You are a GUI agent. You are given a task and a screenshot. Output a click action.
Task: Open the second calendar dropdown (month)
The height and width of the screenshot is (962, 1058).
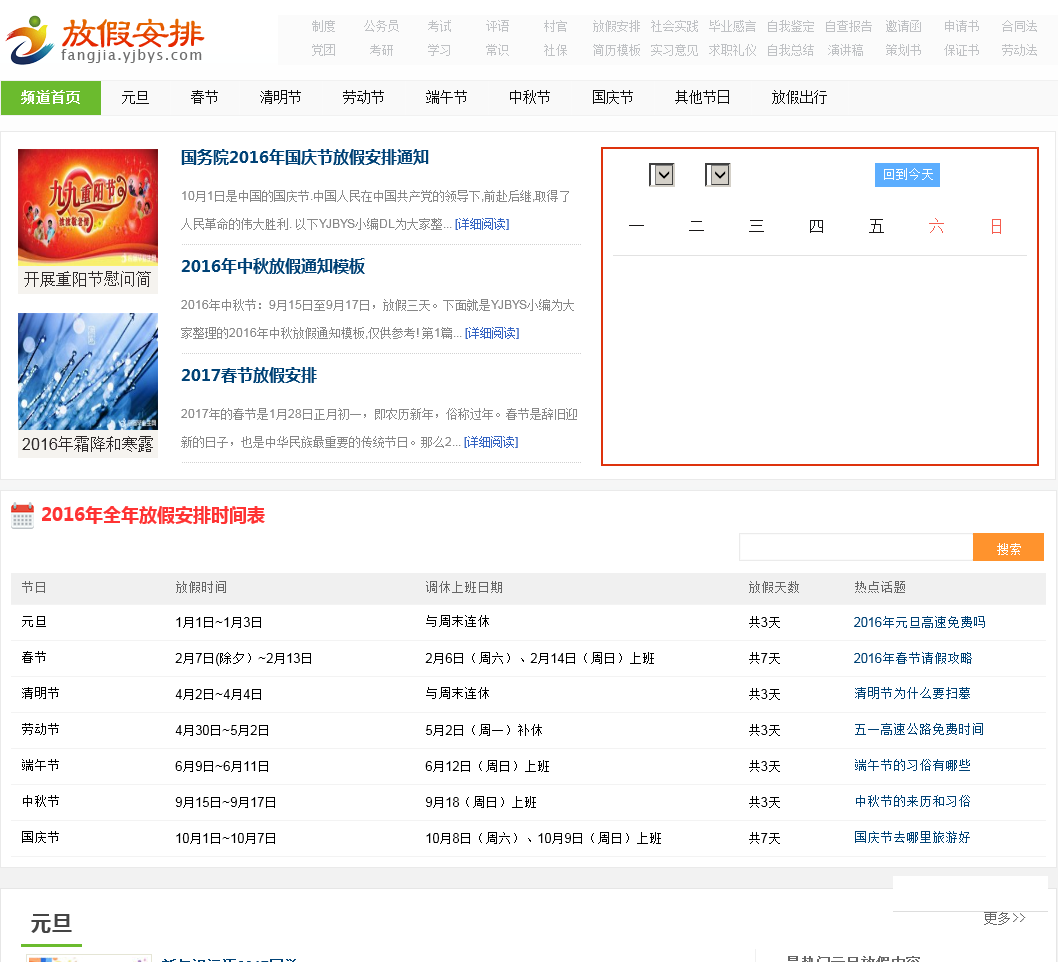click(x=717, y=175)
